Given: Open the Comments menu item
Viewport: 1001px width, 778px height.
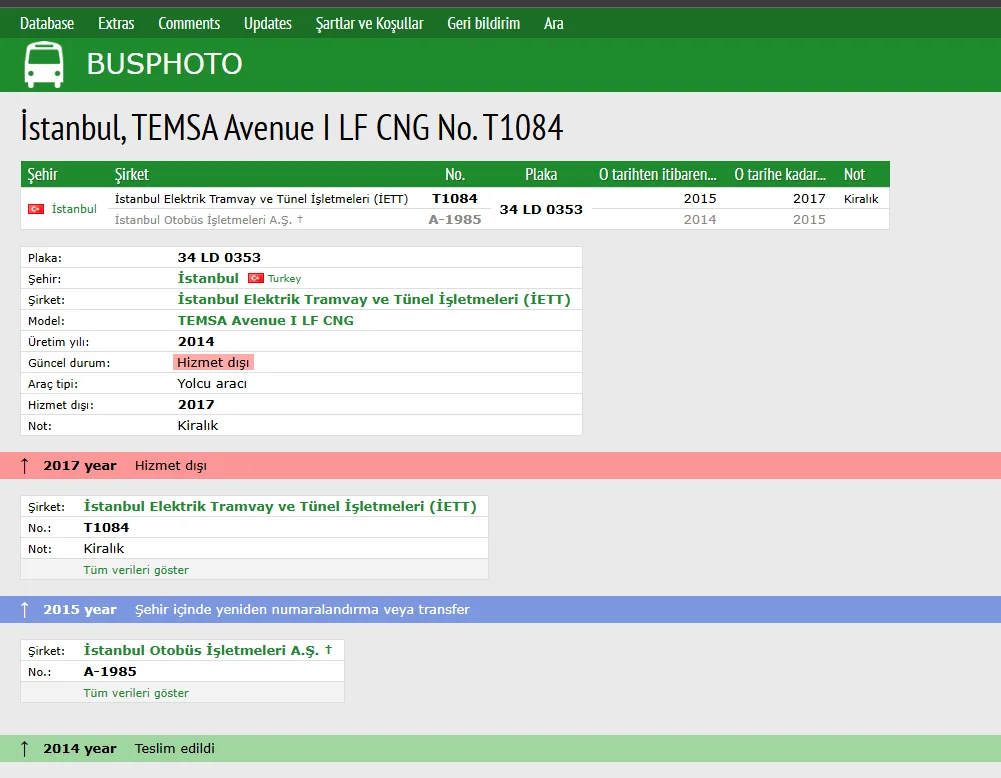Looking at the screenshot, I should (x=189, y=23).
